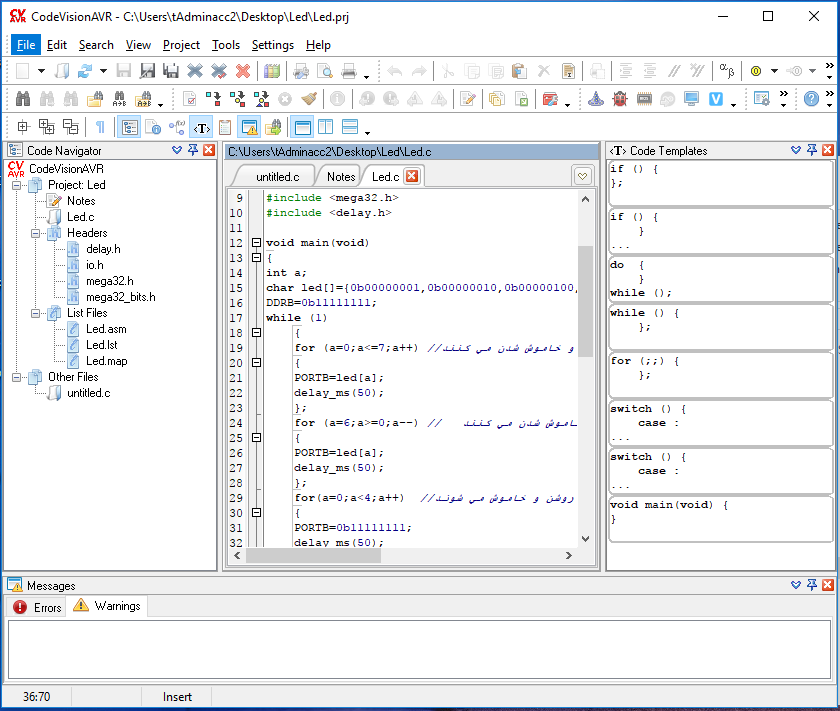
Task: Collapse the Project: Led tree node
Action: click(17, 185)
